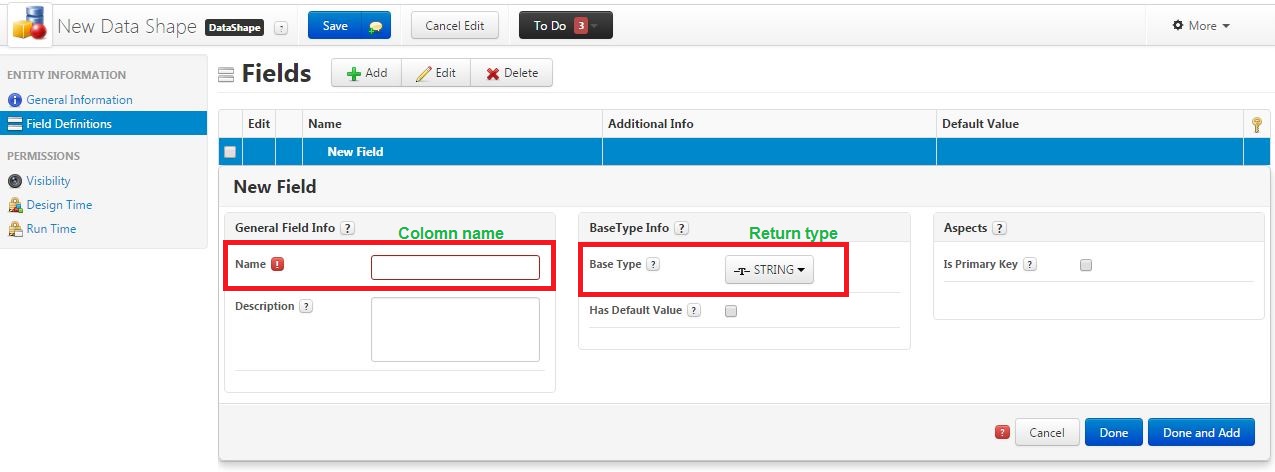This screenshot has height=472, width=1275.
Task: Open the More menu
Action: (x=1201, y=26)
